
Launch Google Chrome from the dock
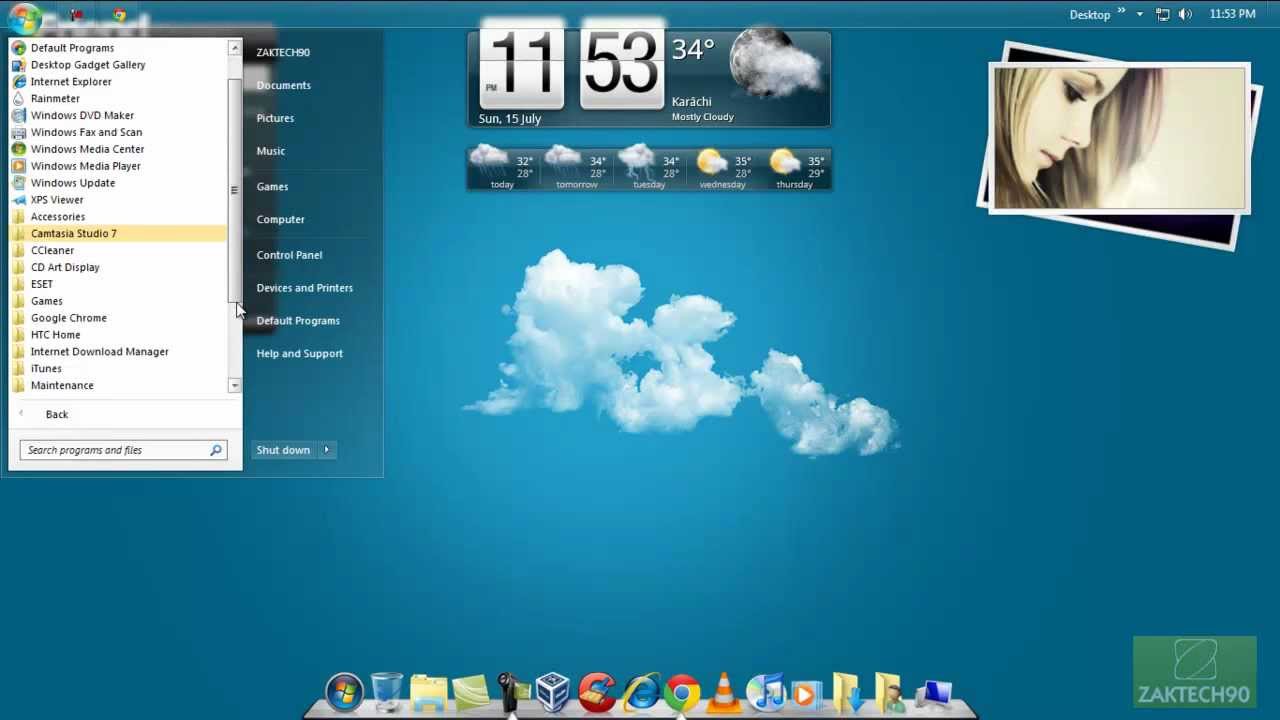point(681,690)
